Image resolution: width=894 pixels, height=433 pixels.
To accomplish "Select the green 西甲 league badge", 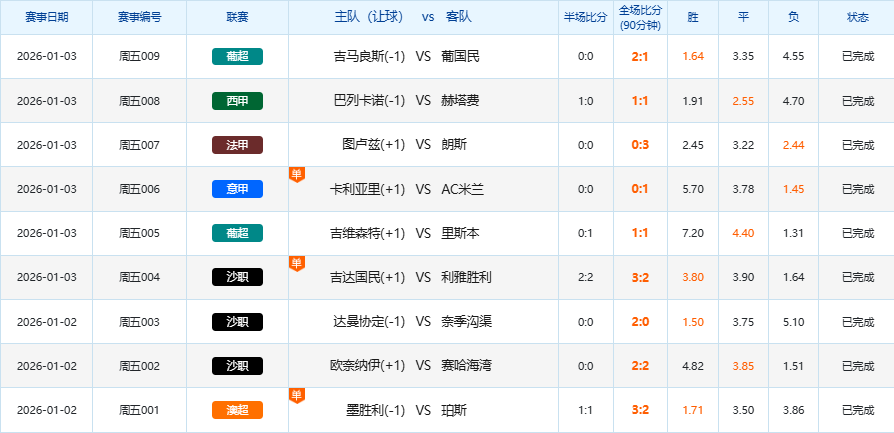I will (x=237, y=101).
